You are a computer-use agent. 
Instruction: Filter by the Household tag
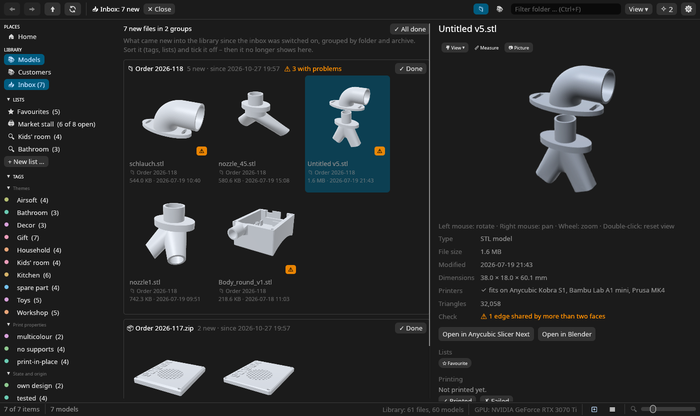pos(39,250)
